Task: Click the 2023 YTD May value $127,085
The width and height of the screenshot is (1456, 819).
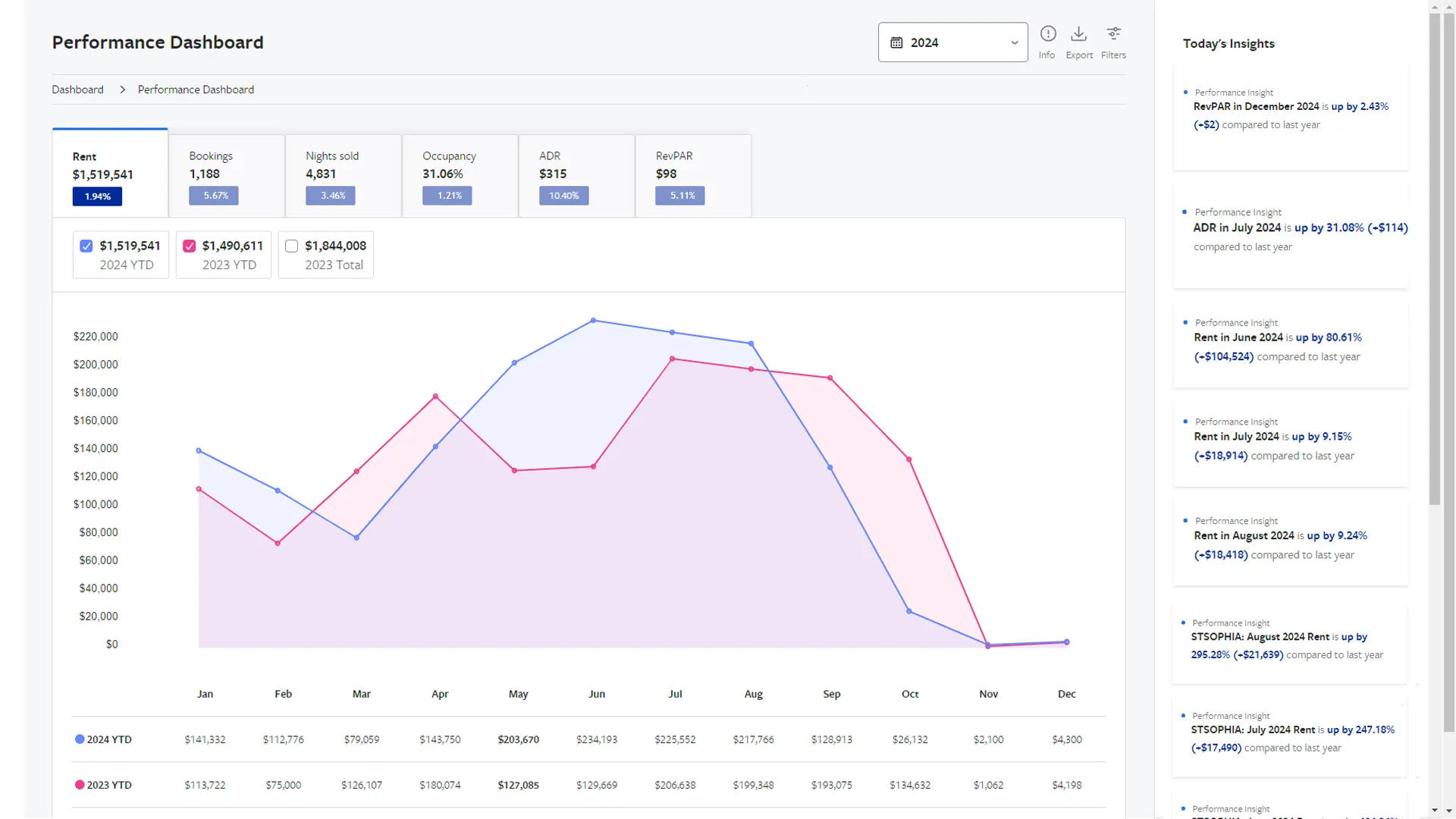Action: 519,785
